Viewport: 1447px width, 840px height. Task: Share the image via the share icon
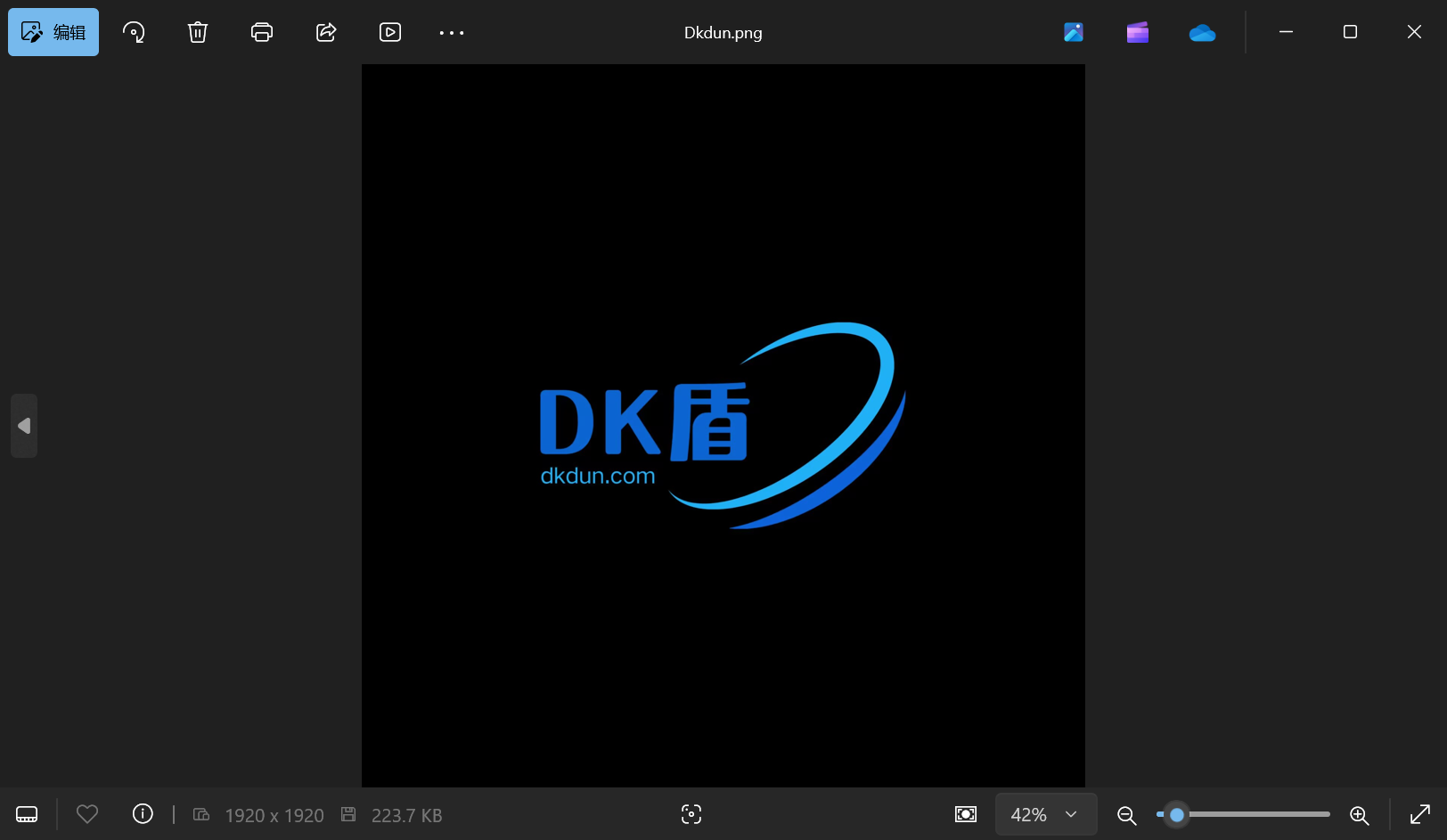tap(326, 32)
